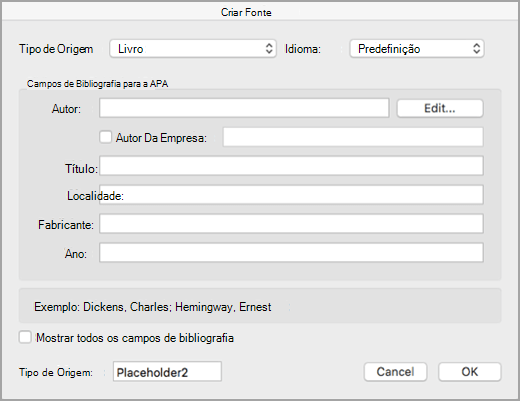
Task: Click the up-down arrows of the Predefinição selector
Action: click(477, 49)
